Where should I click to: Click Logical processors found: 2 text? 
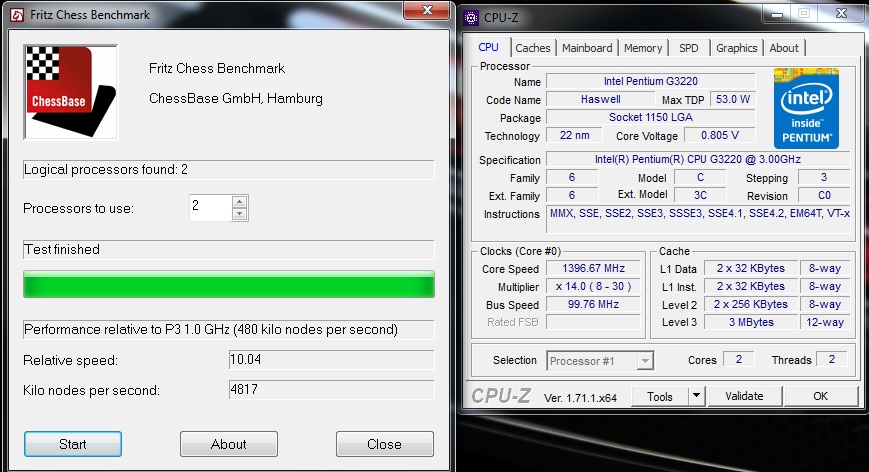(106, 170)
